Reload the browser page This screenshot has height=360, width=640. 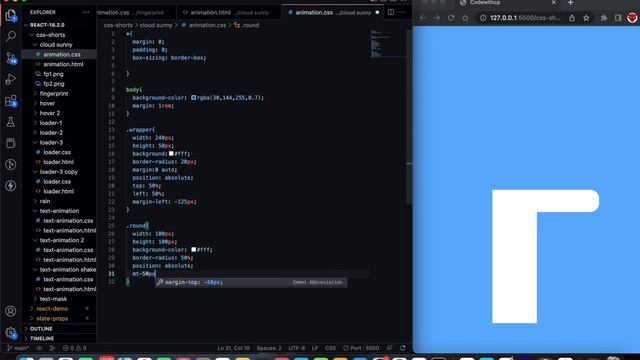[x=451, y=18]
